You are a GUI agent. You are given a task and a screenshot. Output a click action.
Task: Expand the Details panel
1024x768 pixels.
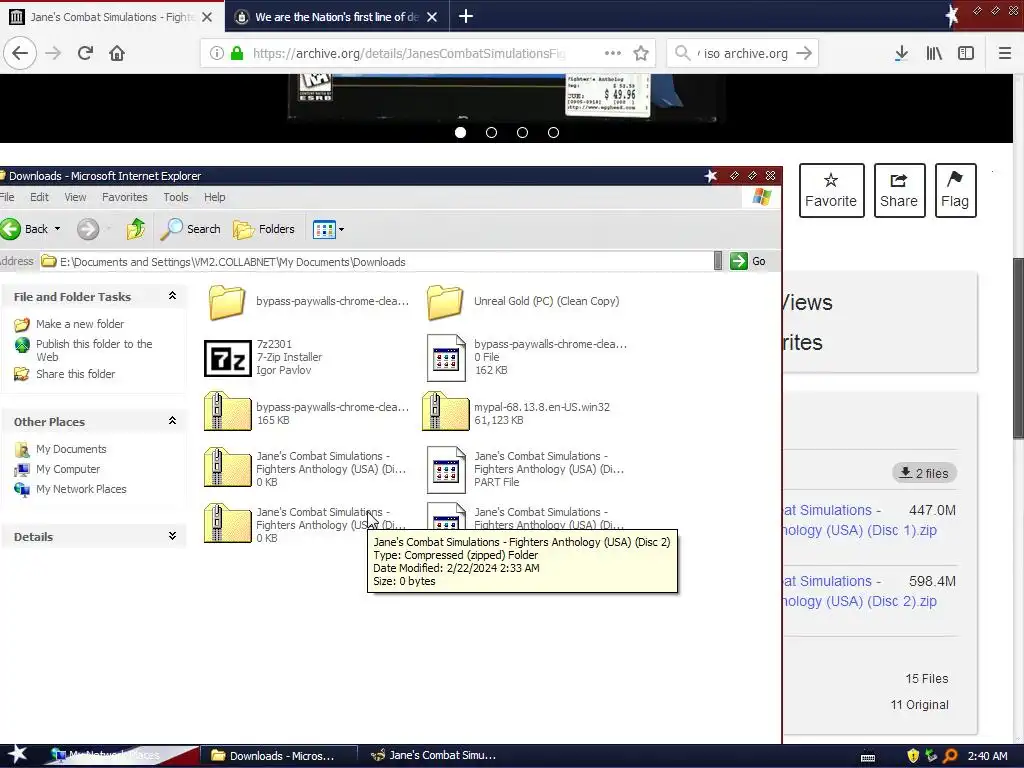point(172,536)
